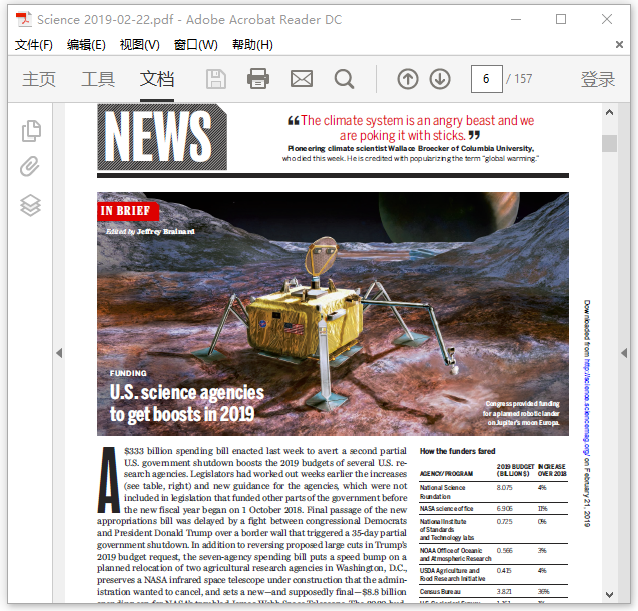Click 'National Science Foundation' table row

(494, 492)
